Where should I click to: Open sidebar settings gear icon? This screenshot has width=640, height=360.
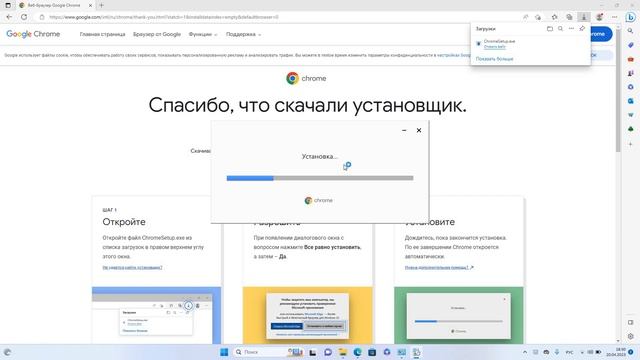point(631,336)
